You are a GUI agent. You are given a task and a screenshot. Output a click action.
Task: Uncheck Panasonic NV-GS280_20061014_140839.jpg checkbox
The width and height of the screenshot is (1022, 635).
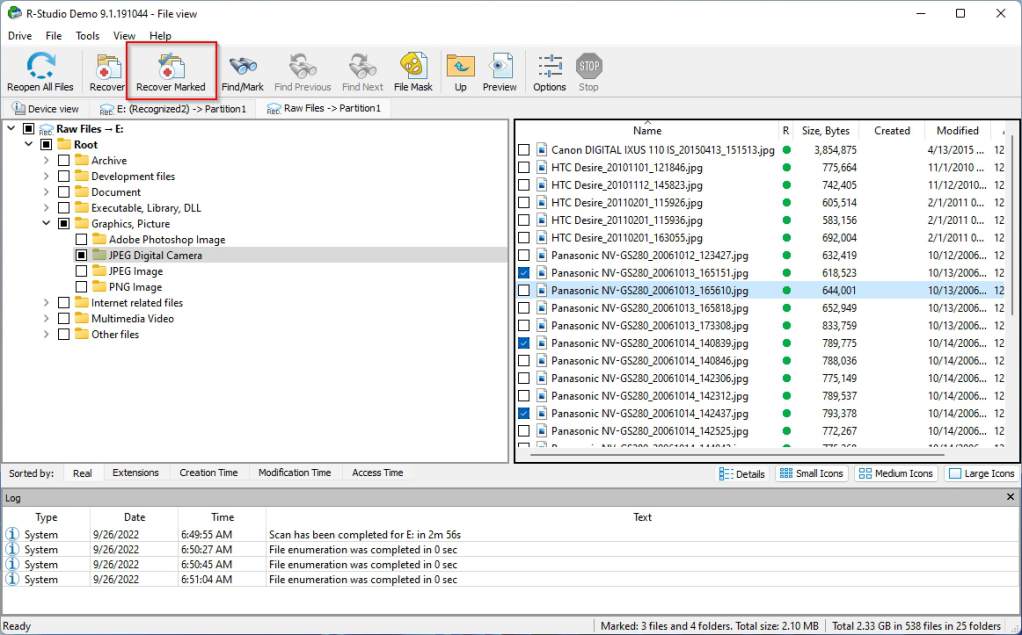[523, 343]
